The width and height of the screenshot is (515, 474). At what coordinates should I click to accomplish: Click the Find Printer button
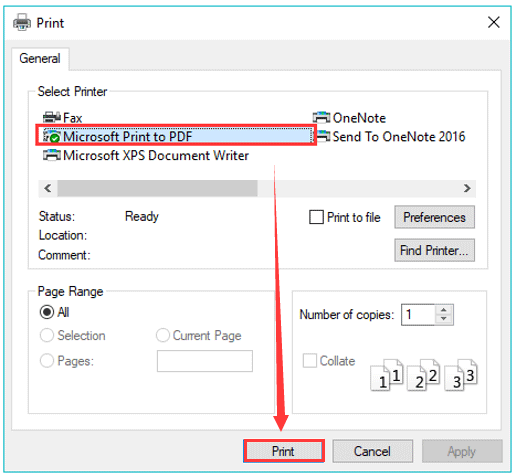pyautogui.click(x=434, y=250)
